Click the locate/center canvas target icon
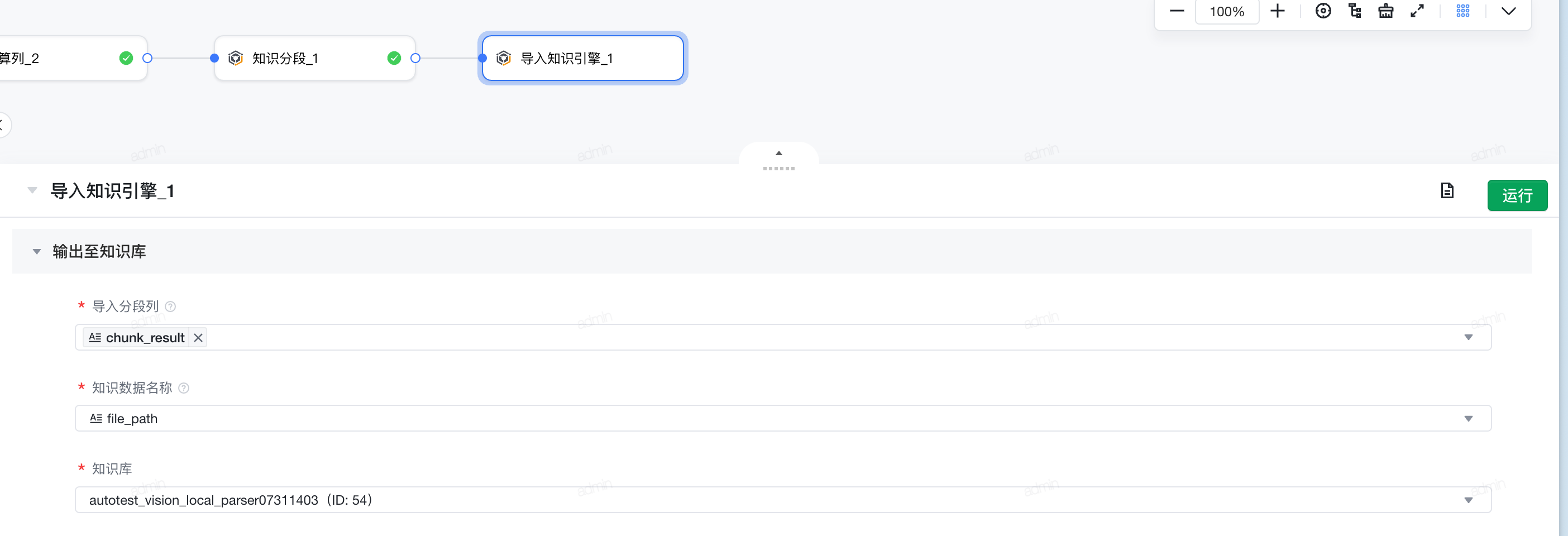The height and width of the screenshot is (536, 1568). coord(1323,11)
